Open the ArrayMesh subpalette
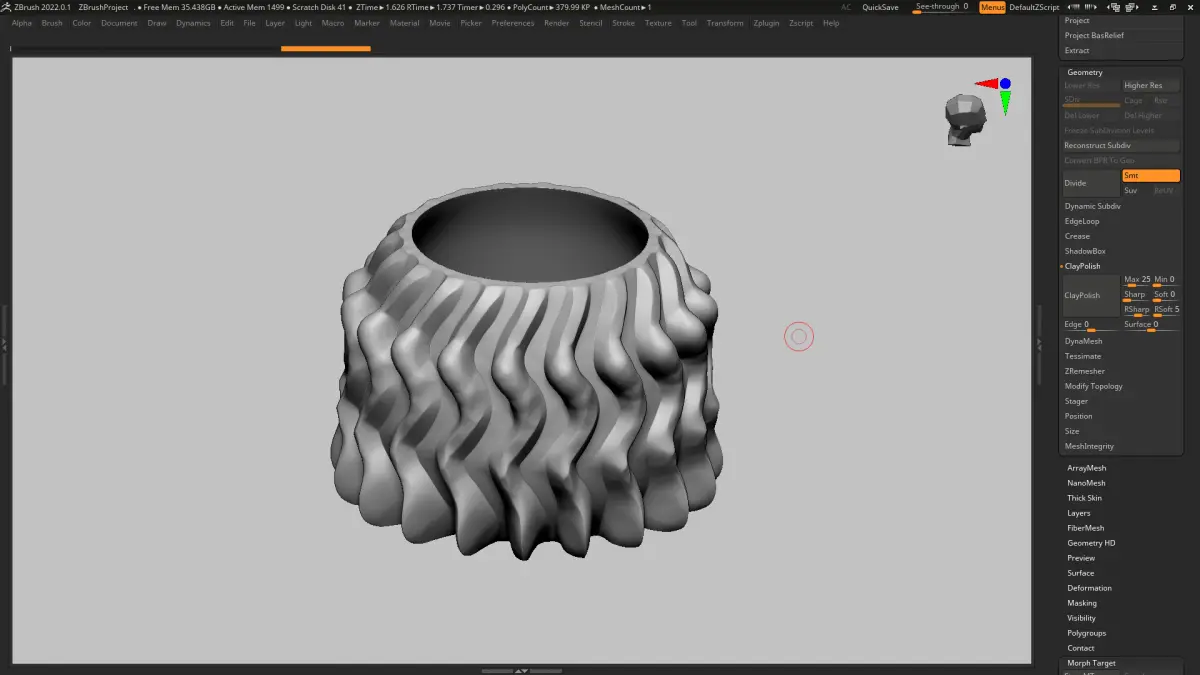The height and width of the screenshot is (675, 1200). click(1087, 468)
